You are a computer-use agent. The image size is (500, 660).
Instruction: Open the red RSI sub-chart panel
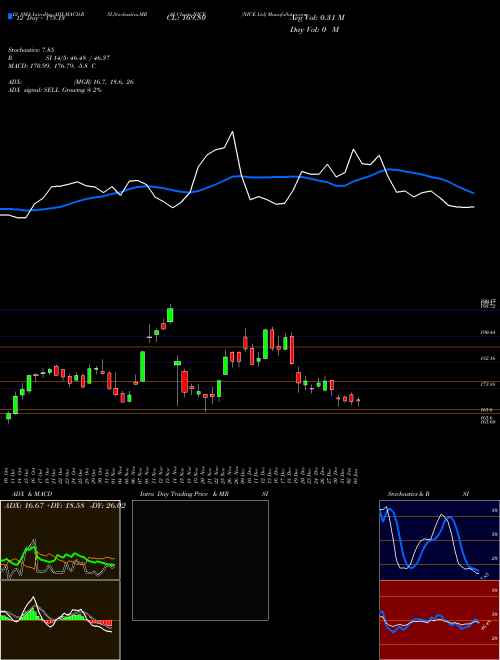pos(439,620)
